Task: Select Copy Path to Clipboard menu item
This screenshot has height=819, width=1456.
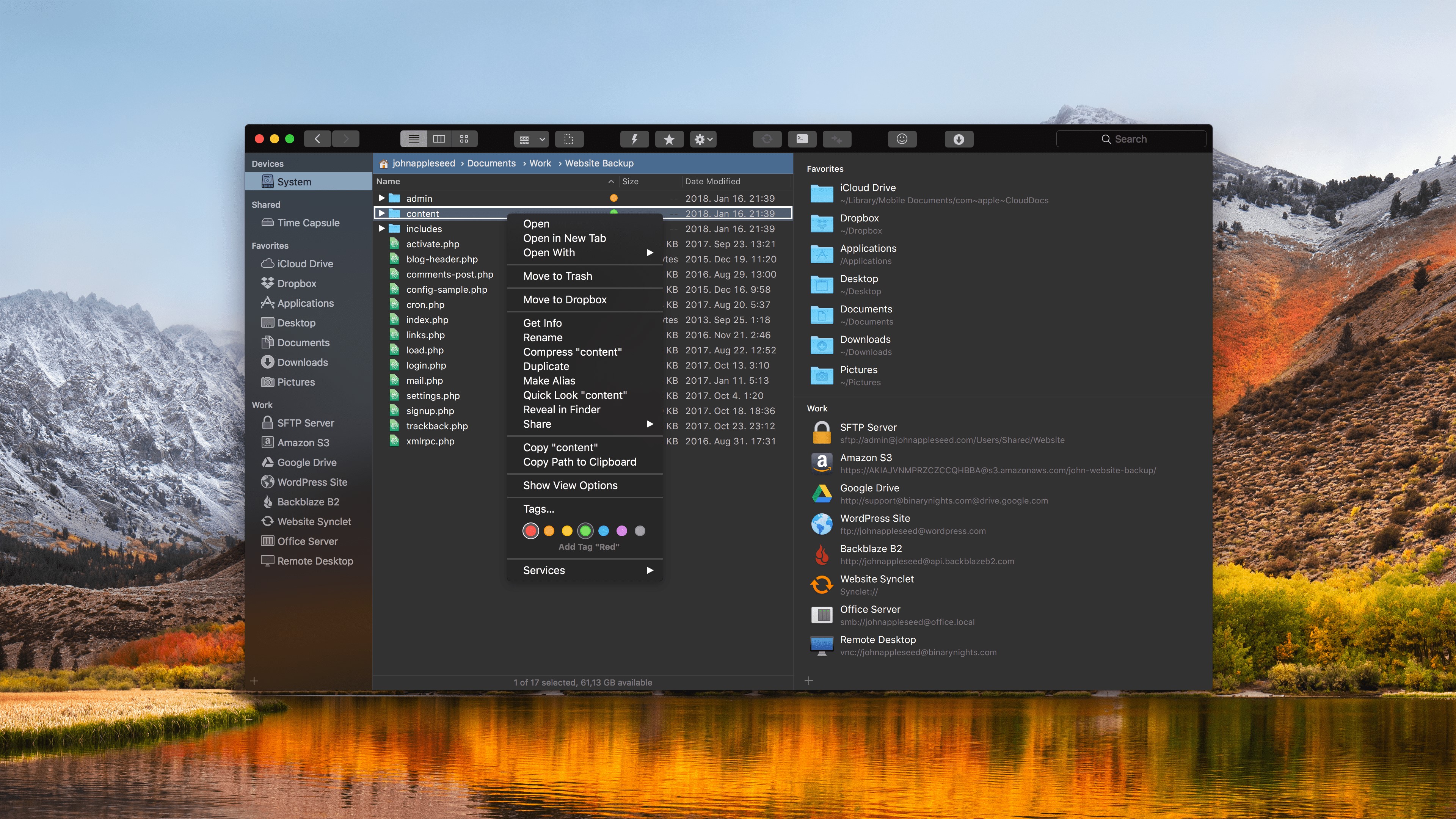Action: [x=579, y=462]
